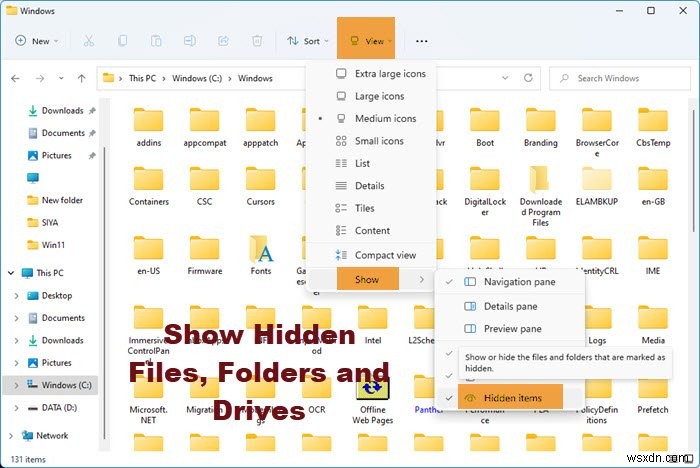The height and width of the screenshot is (468, 700).
Task: Go back with the left arrow
Action: point(16,79)
